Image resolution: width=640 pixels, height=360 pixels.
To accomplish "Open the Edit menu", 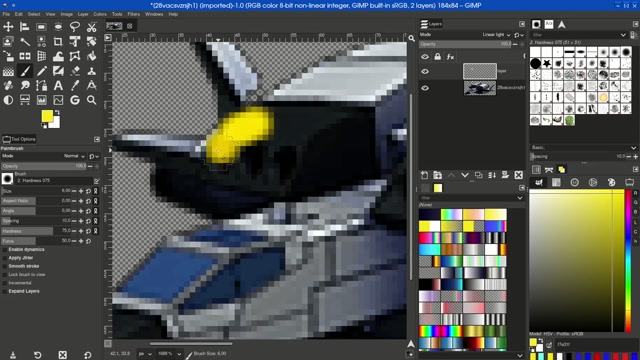I will 19,14.
